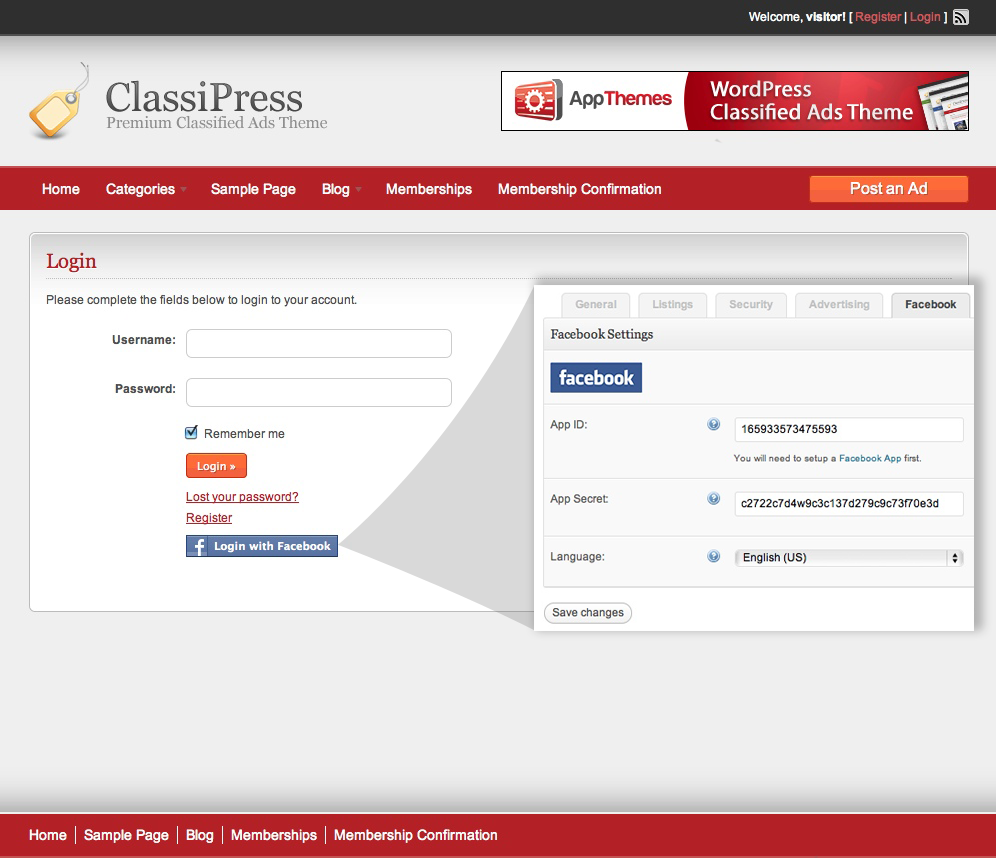The image size is (996, 858).
Task: Open Membership Confirmation in top navigation
Action: (579, 189)
